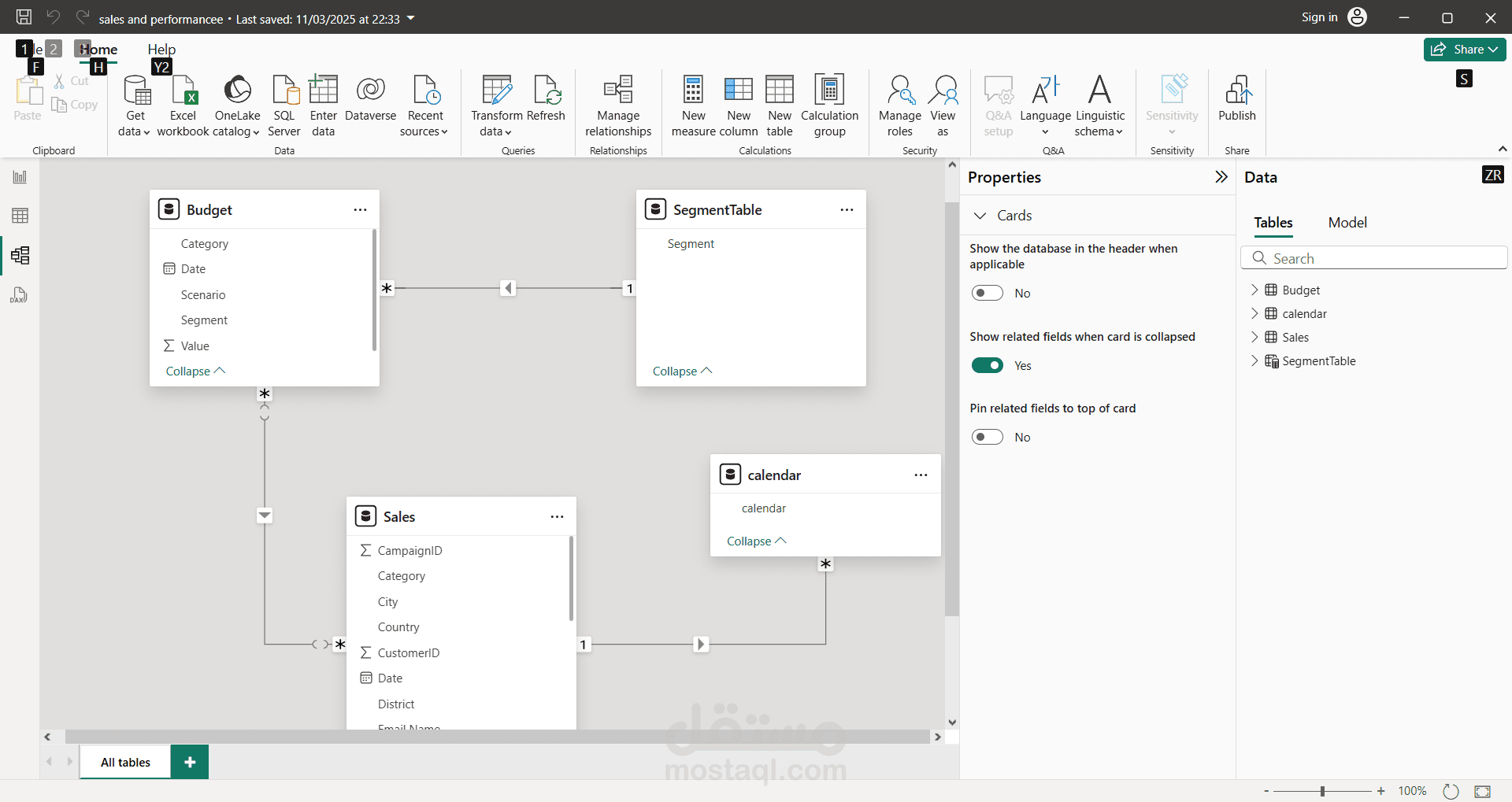Open more options on Budget card
This screenshot has height=802, width=1512.
tap(360, 210)
